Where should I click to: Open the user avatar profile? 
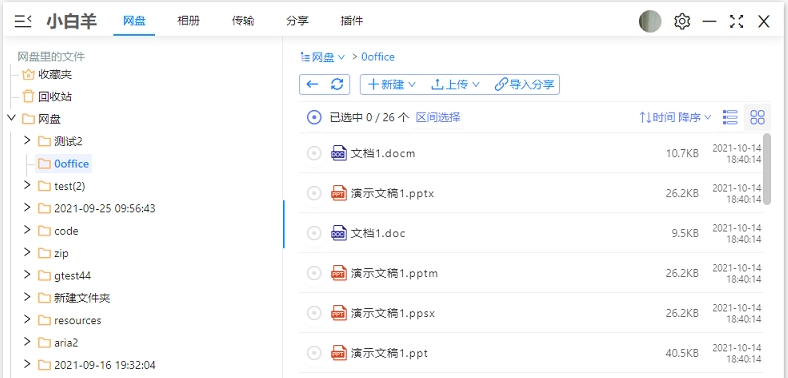click(x=650, y=22)
